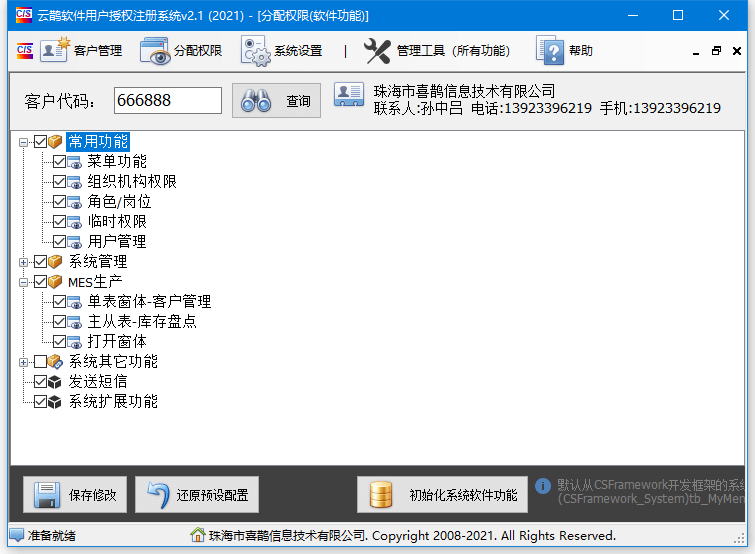Select the 主从表-库存盘点 tree item
The width and height of the screenshot is (755, 554).
coord(142,321)
